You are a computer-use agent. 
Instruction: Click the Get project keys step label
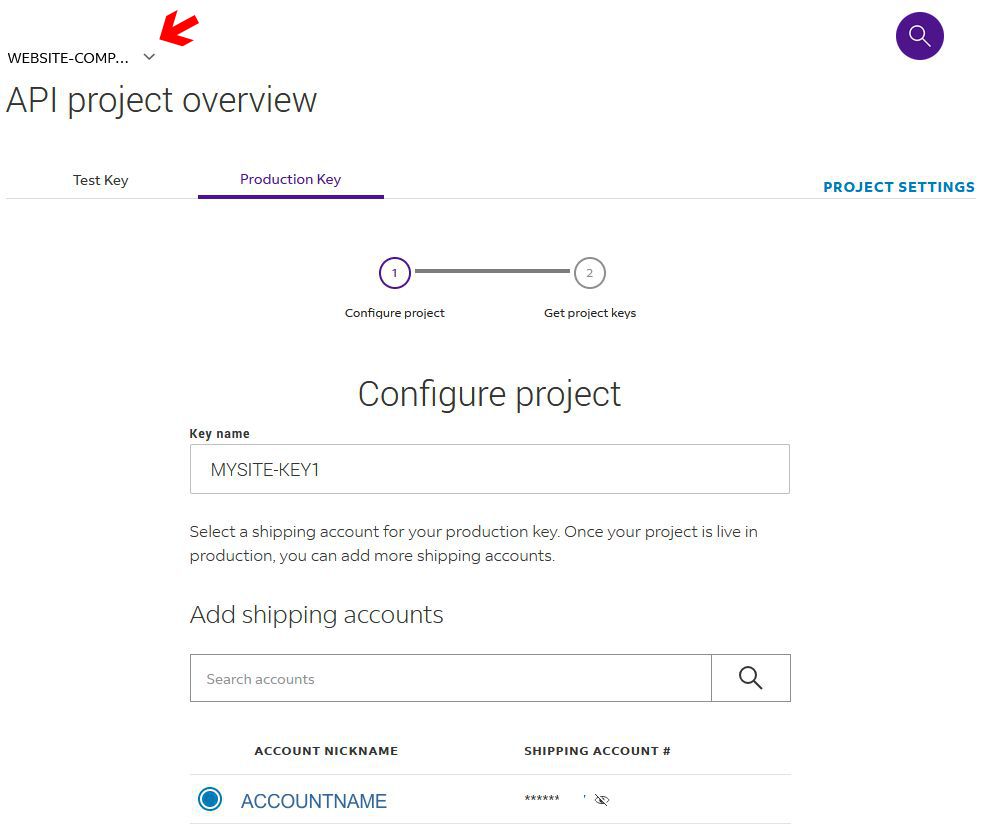tap(589, 313)
